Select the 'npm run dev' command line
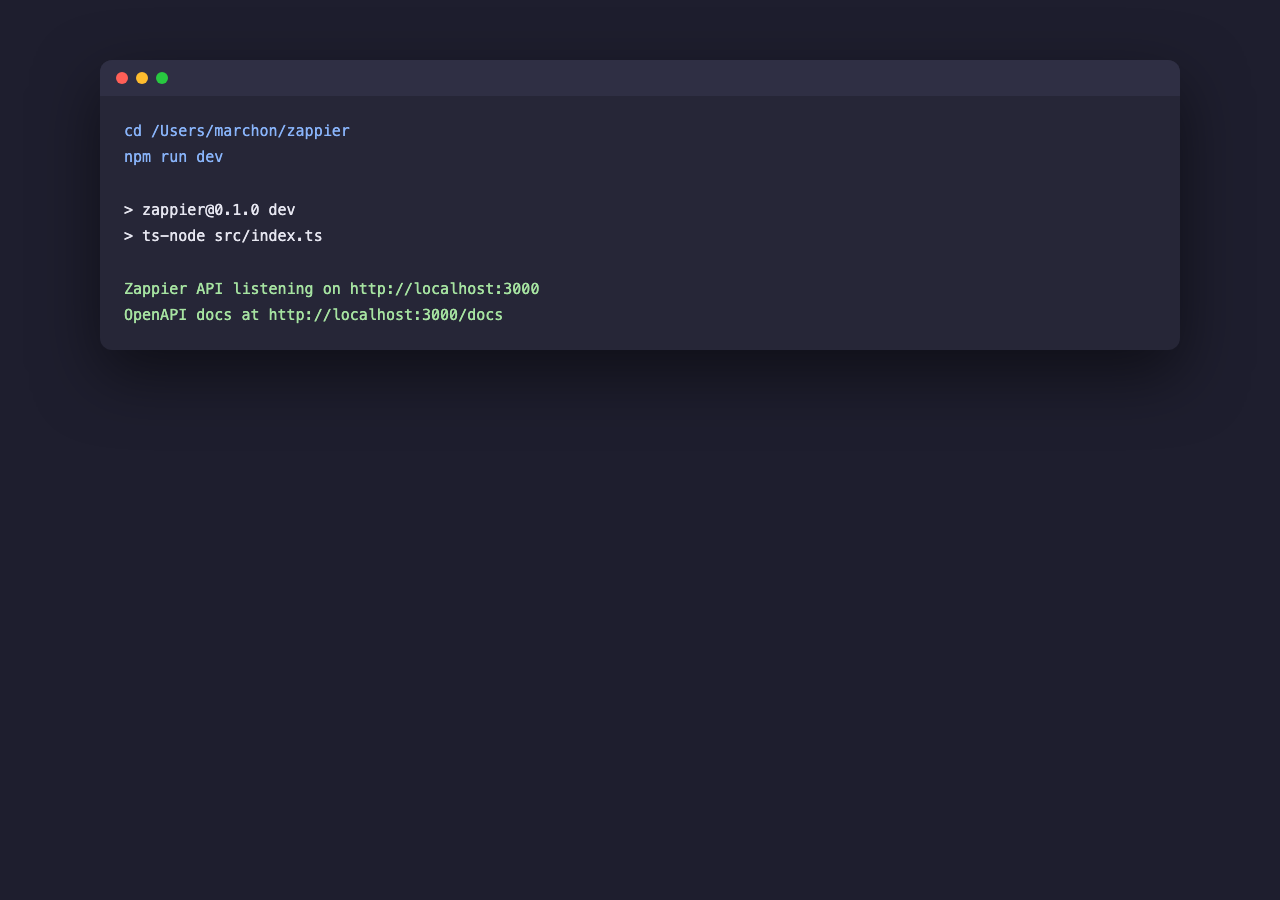This screenshot has width=1280, height=900. (174, 157)
